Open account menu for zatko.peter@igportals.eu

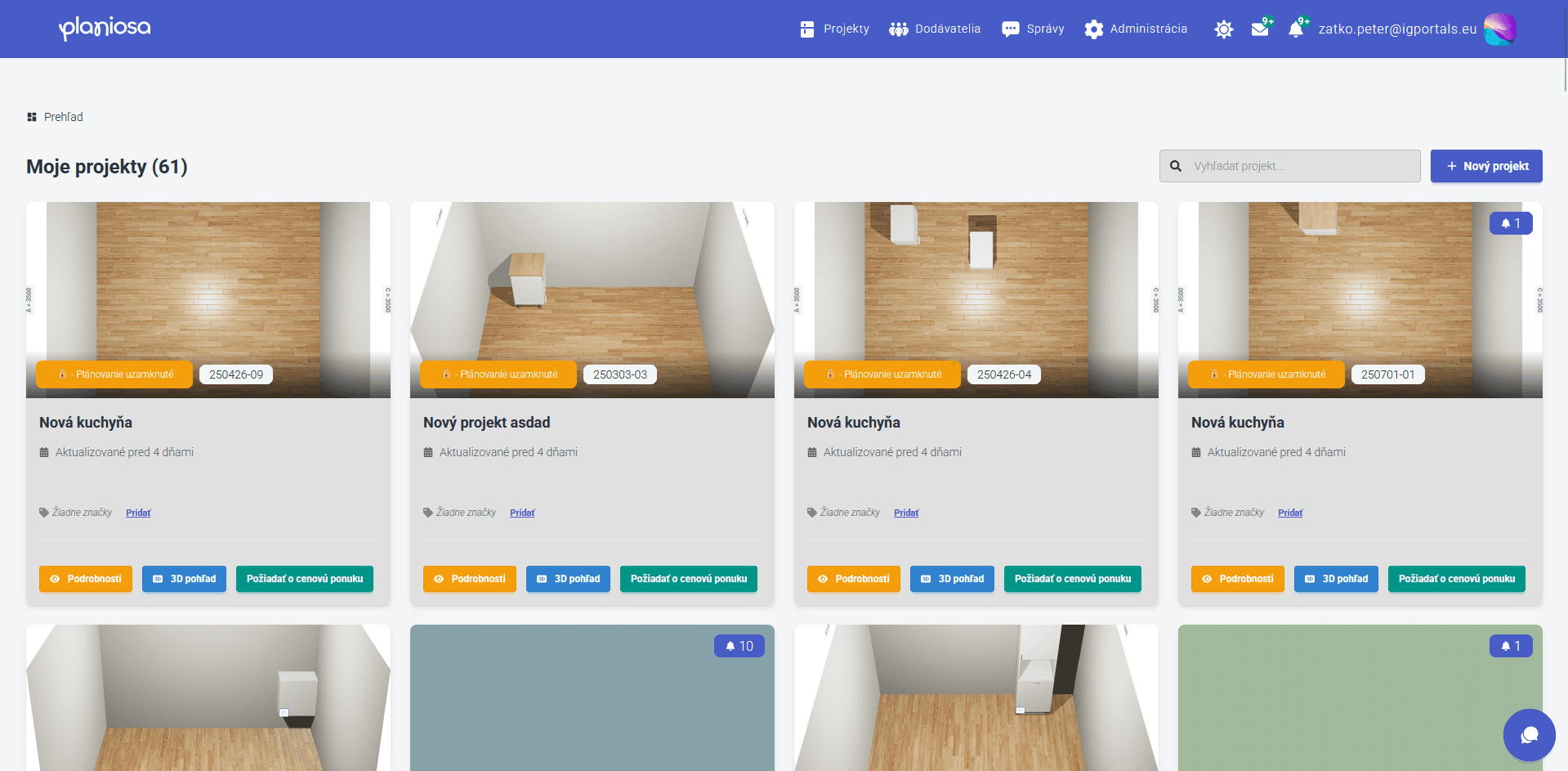(1397, 29)
